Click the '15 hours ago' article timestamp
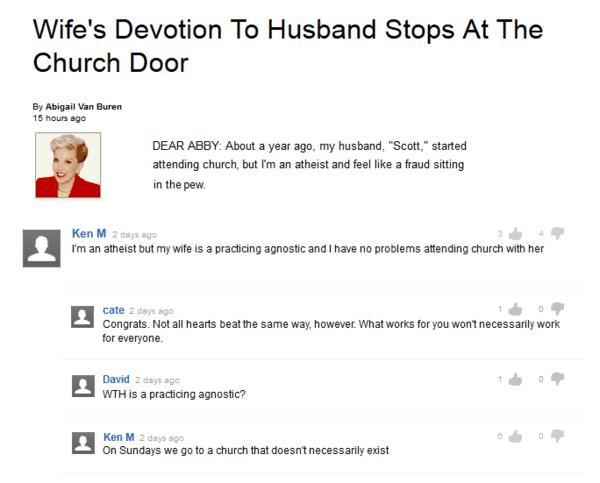The image size is (600, 483). coord(59,119)
